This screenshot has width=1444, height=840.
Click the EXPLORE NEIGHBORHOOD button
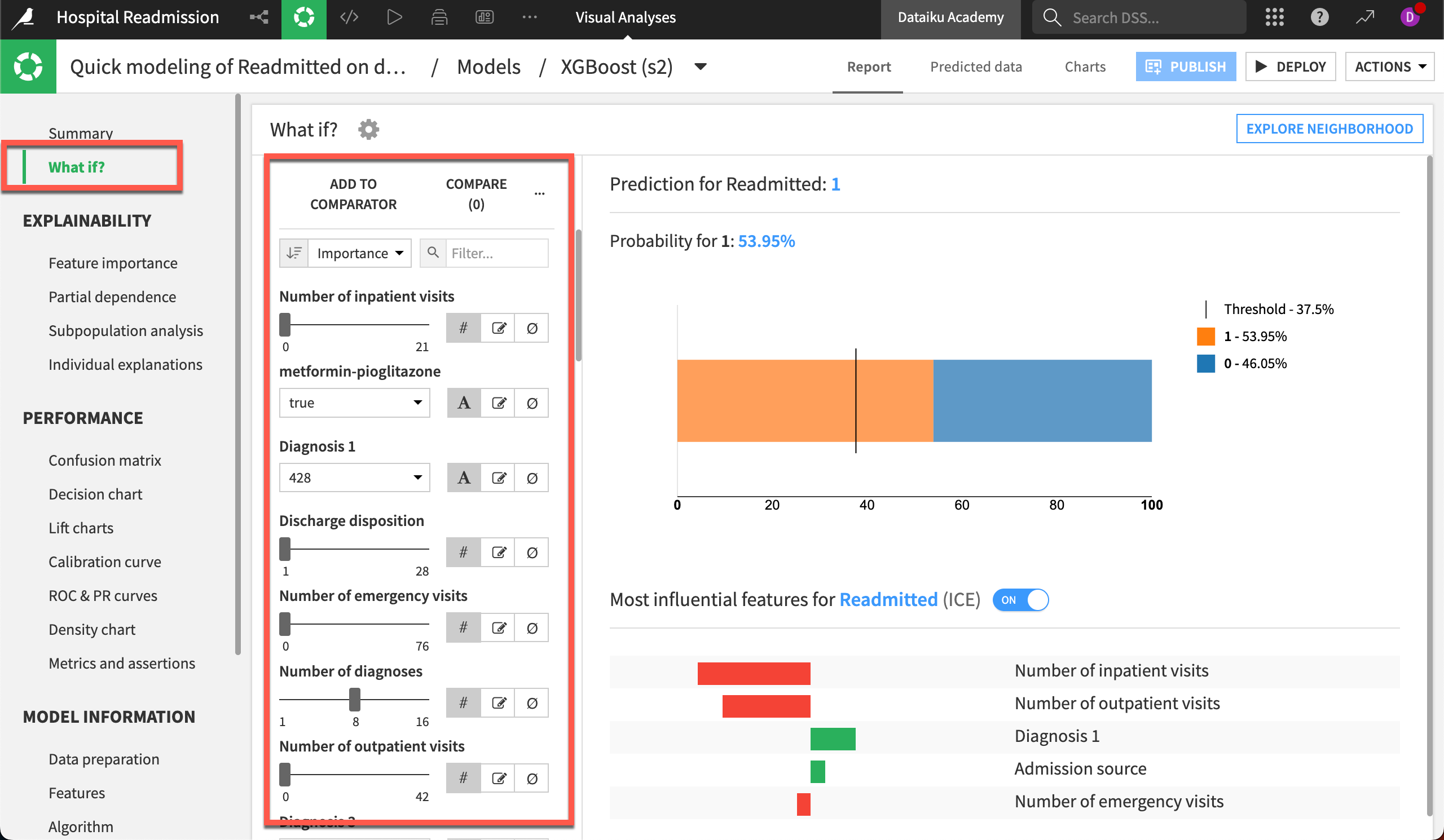point(1330,128)
